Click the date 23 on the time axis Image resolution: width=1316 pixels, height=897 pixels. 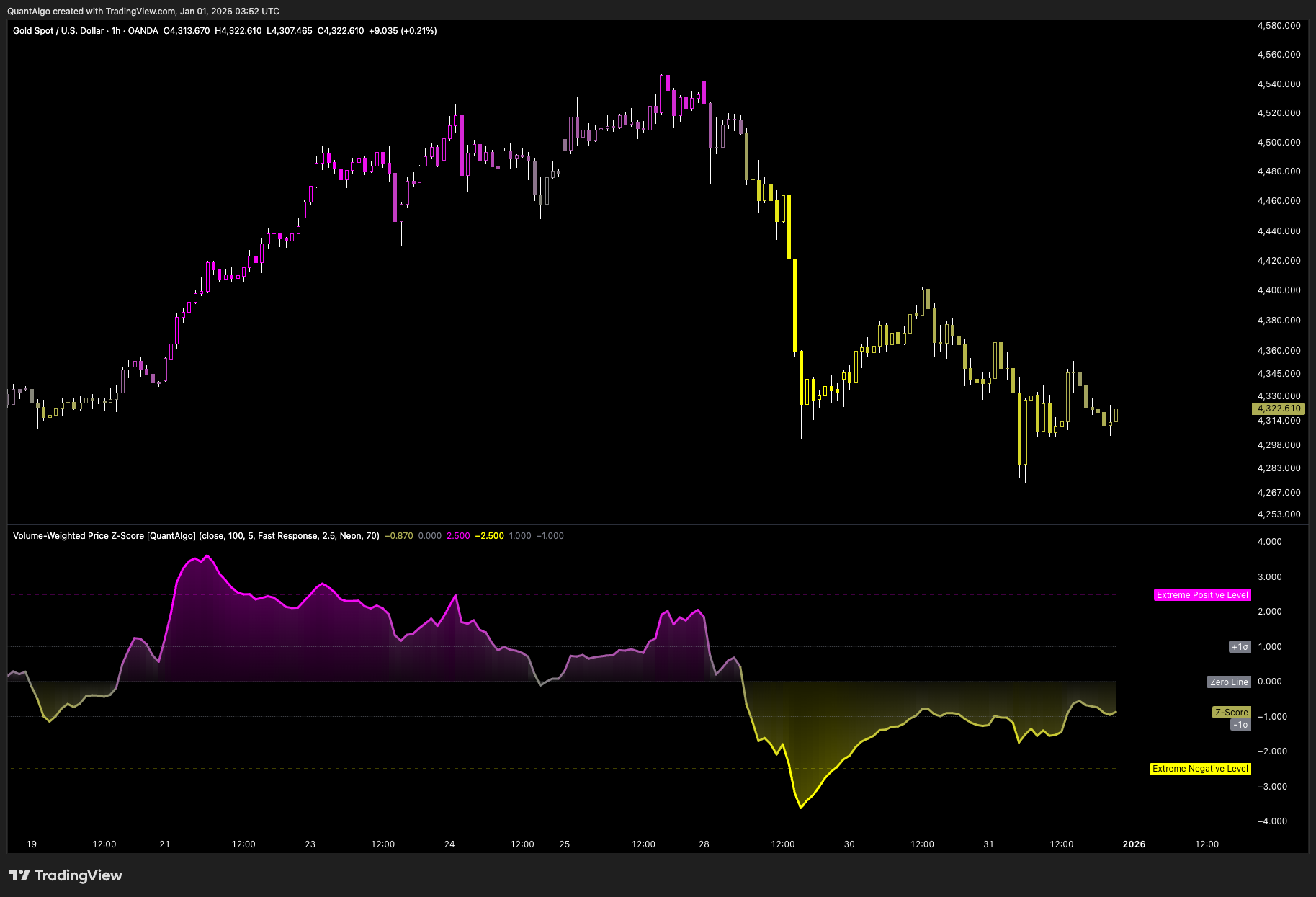tap(310, 844)
